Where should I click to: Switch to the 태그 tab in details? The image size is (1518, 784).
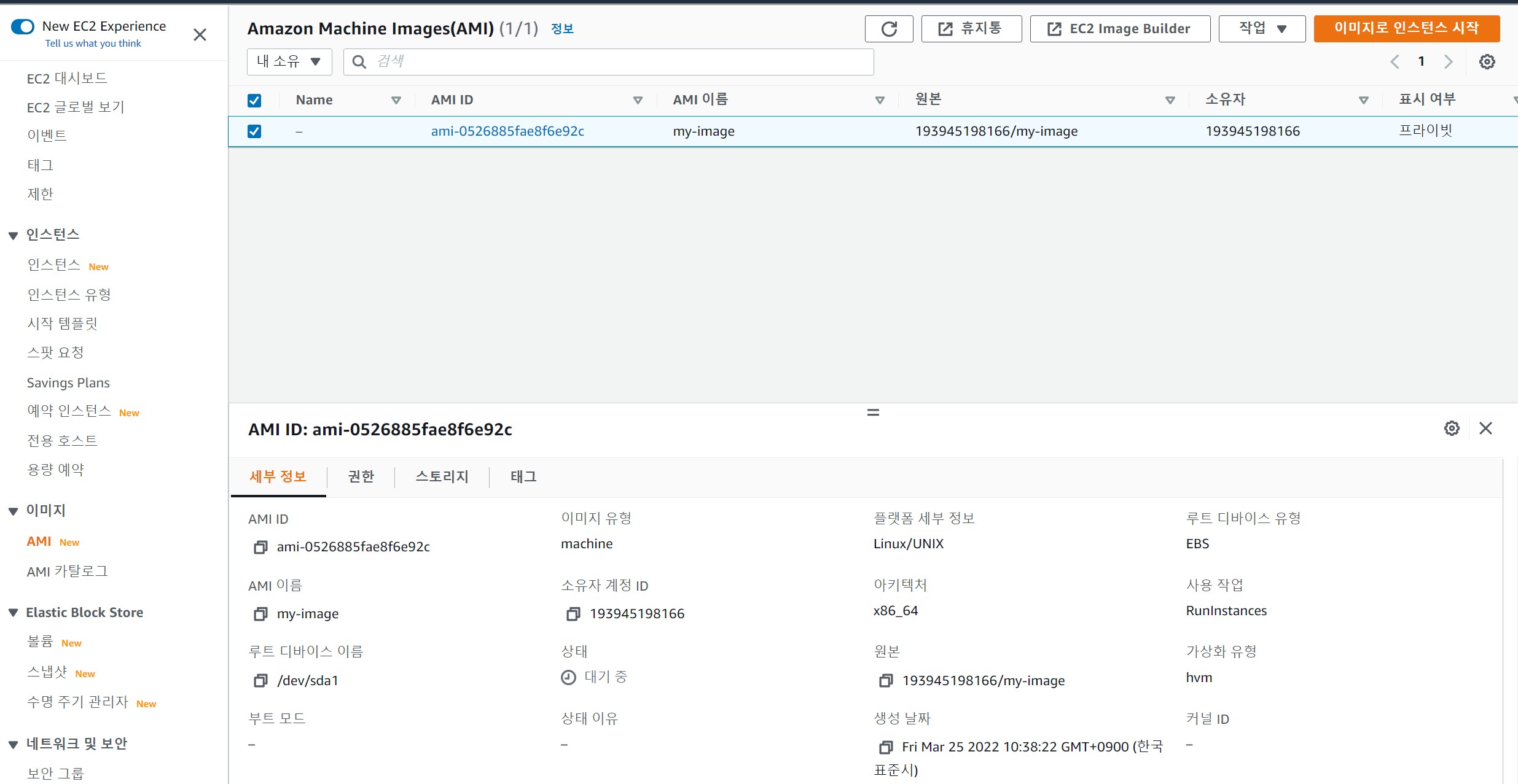(523, 477)
